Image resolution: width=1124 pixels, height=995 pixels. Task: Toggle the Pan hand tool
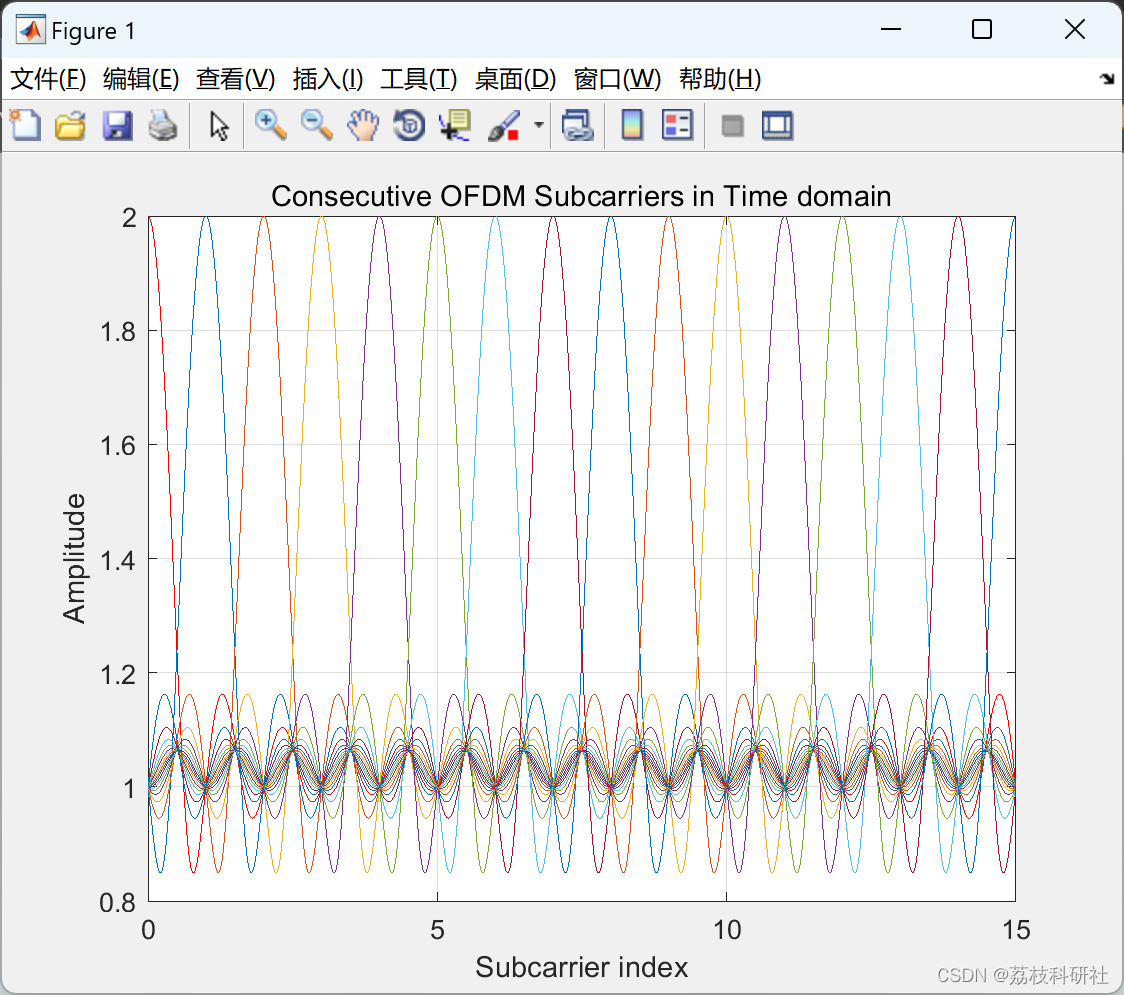pyautogui.click(x=363, y=125)
